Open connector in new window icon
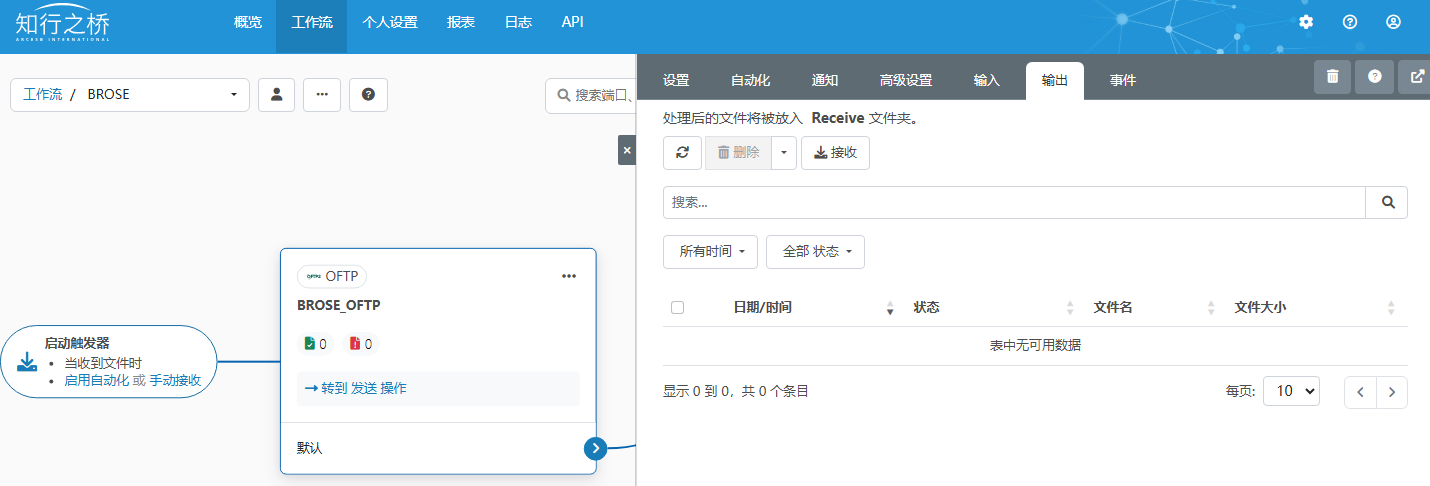Viewport: 1430px width, 486px height. (1416, 76)
